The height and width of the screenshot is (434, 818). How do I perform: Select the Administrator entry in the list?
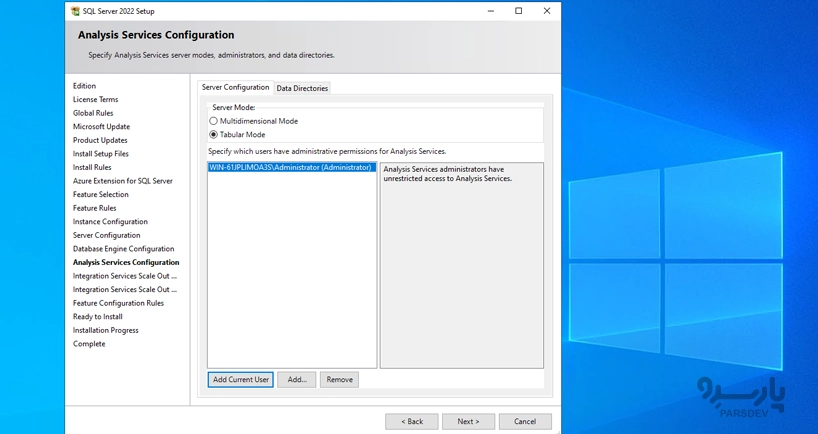point(290,168)
